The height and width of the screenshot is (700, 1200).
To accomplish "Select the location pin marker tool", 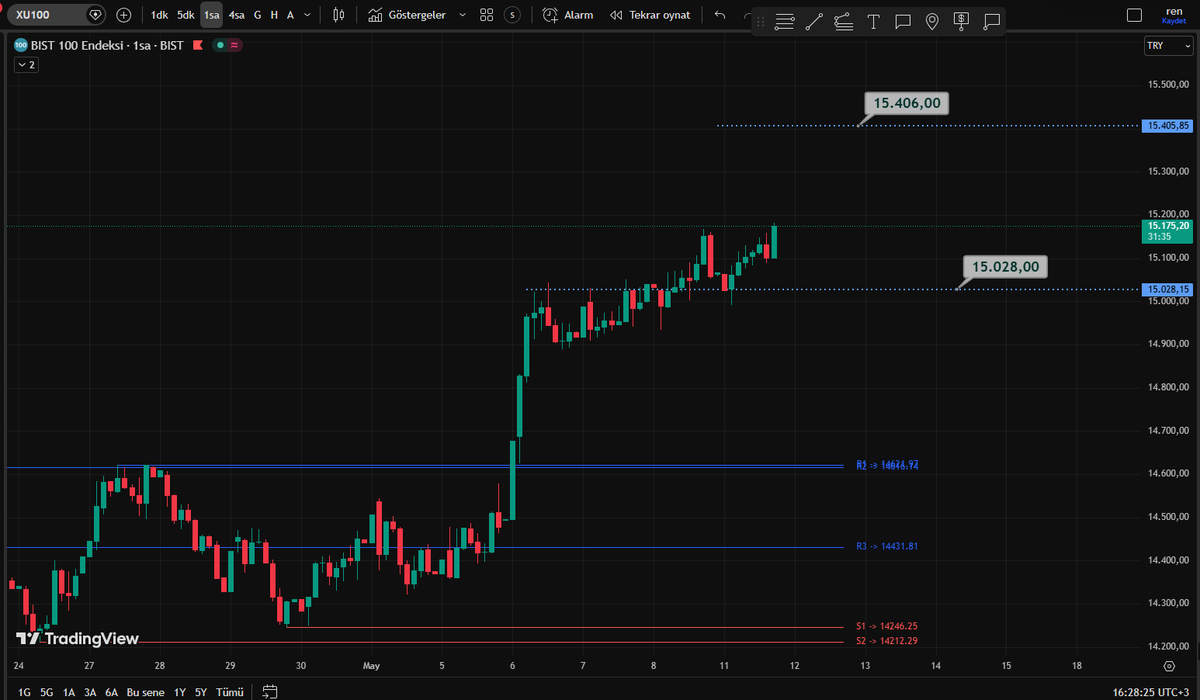I will [x=932, y=21].
